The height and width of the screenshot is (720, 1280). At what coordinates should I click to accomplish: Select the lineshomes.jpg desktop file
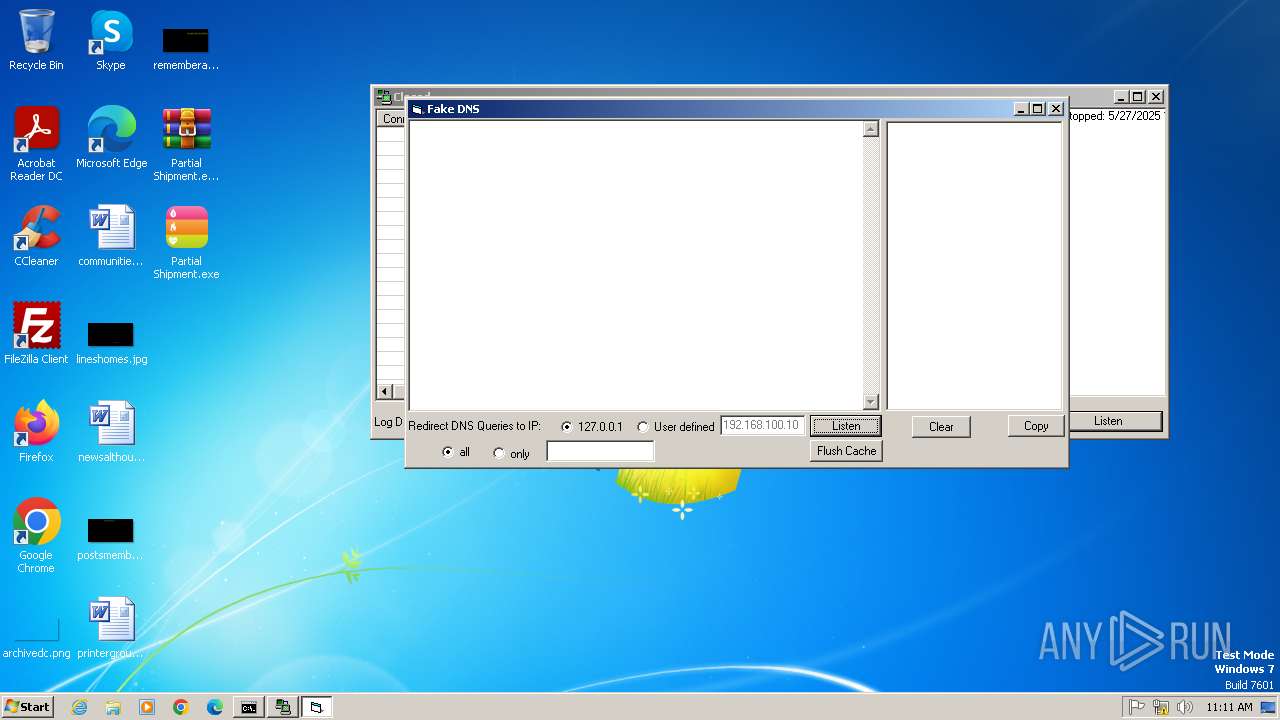[111, 342]
